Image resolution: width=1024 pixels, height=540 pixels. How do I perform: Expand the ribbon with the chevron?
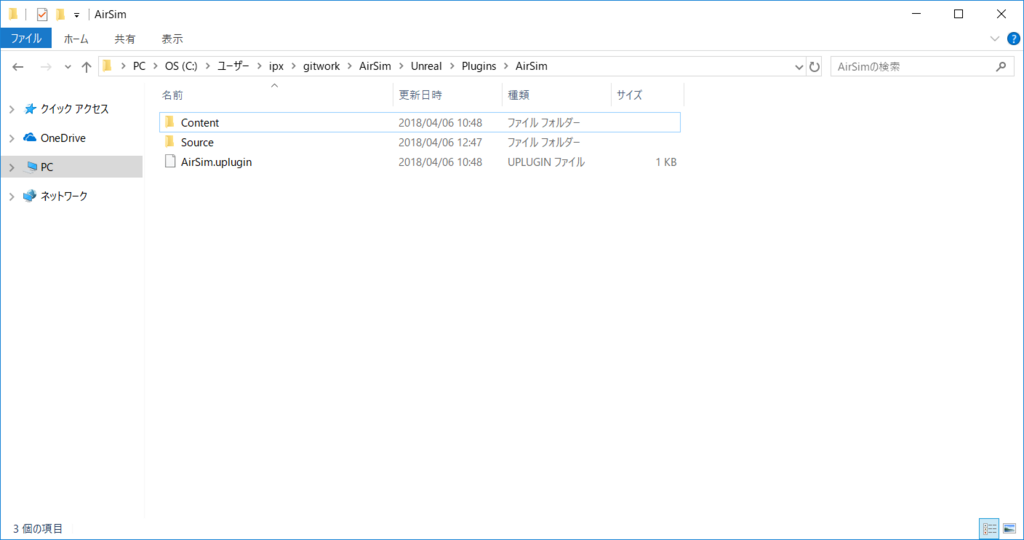coord(995,39)
